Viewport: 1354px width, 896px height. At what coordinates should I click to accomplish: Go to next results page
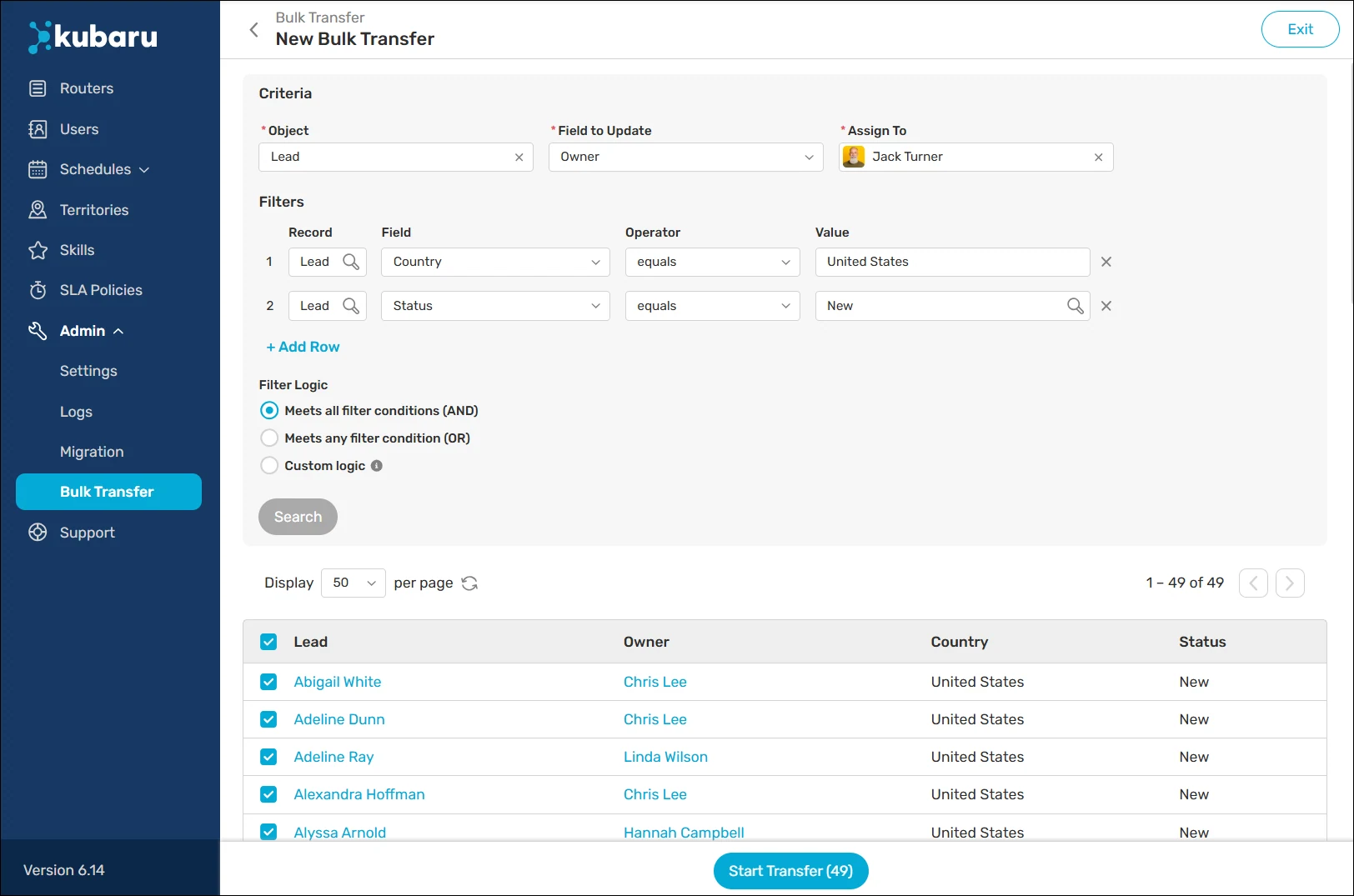coord(1290,583)
